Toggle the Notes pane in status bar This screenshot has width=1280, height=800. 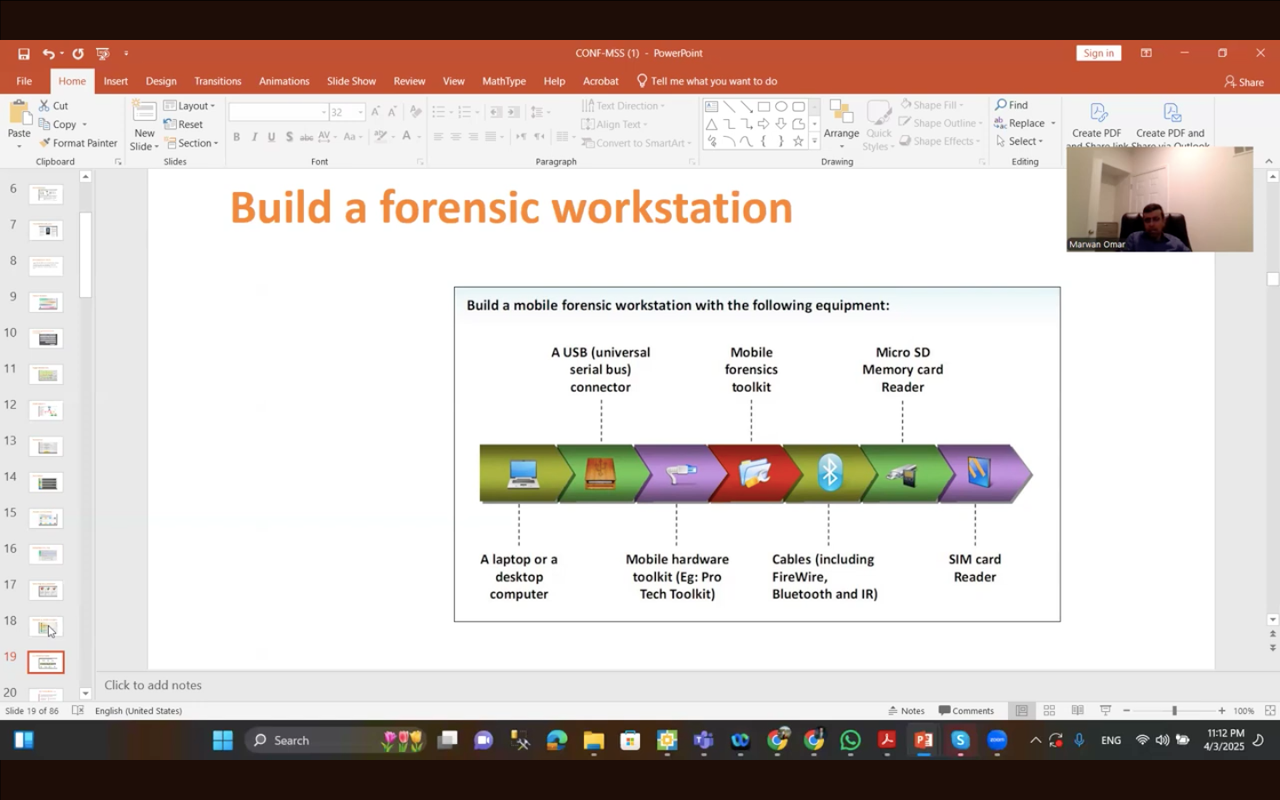[906, 711]
